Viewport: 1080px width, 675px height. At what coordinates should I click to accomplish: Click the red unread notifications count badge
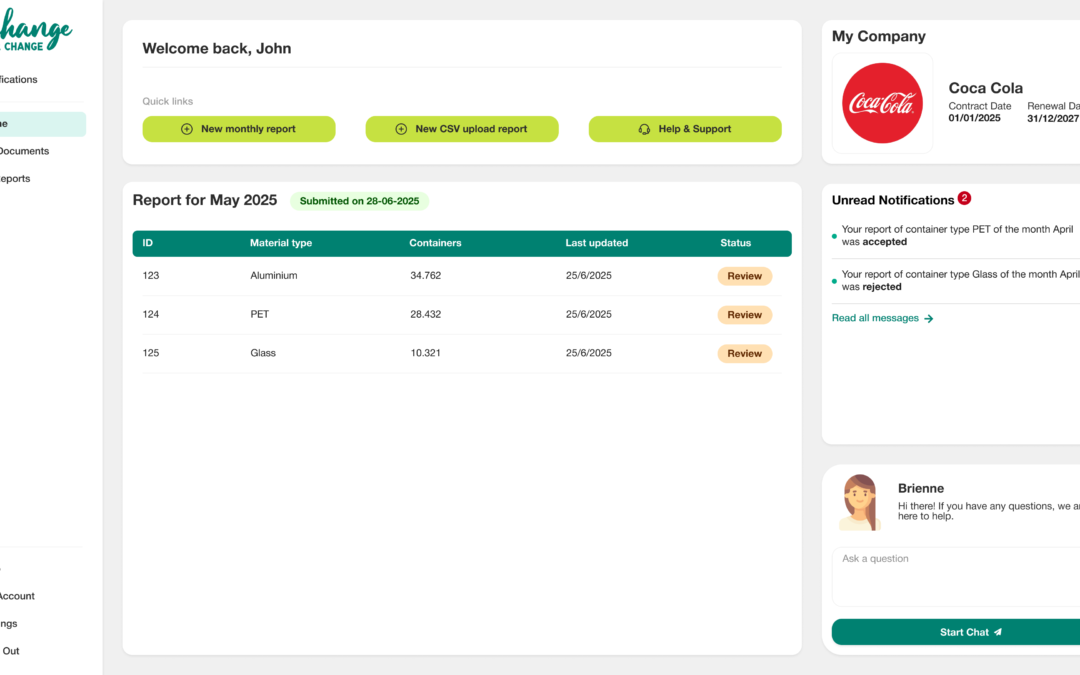tap(964, 198)
